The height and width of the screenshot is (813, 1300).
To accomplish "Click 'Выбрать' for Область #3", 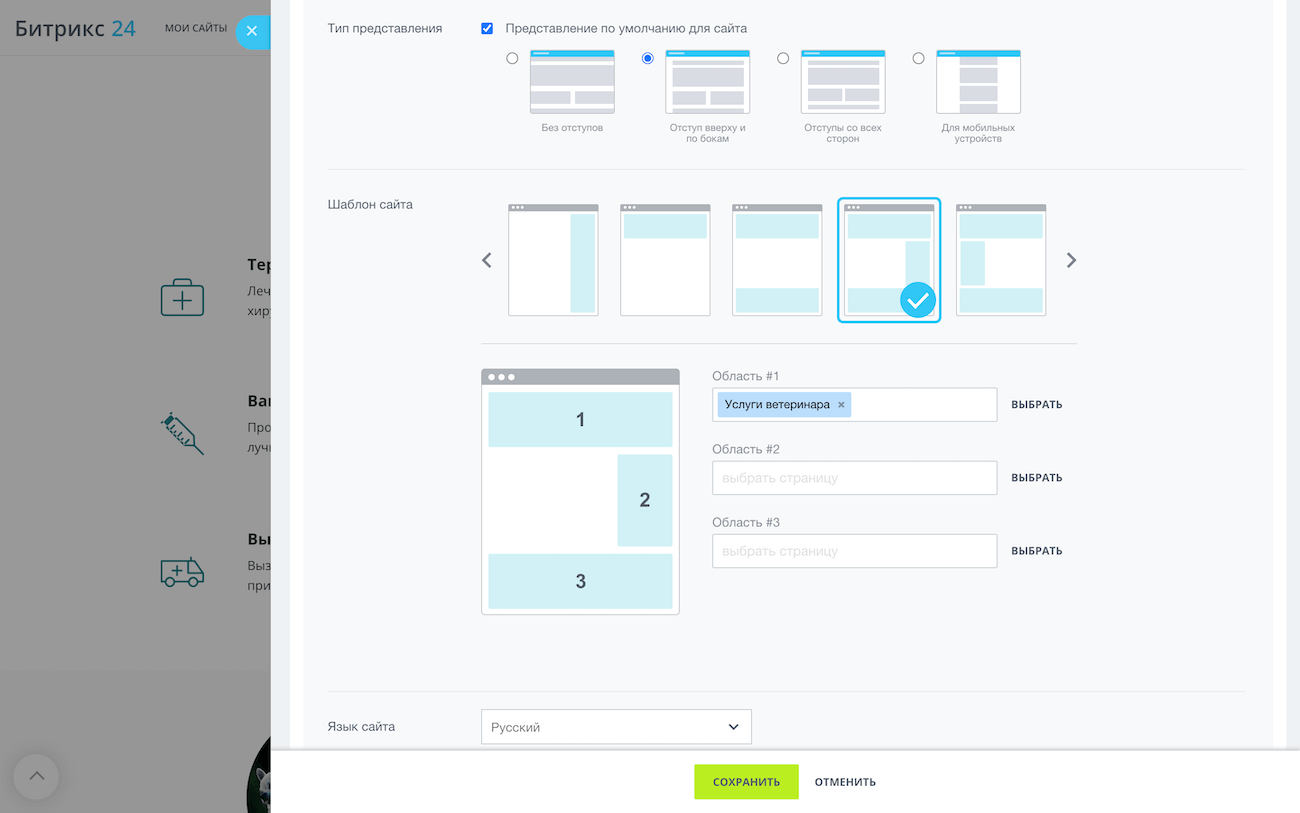I will tap(1036, 551).
